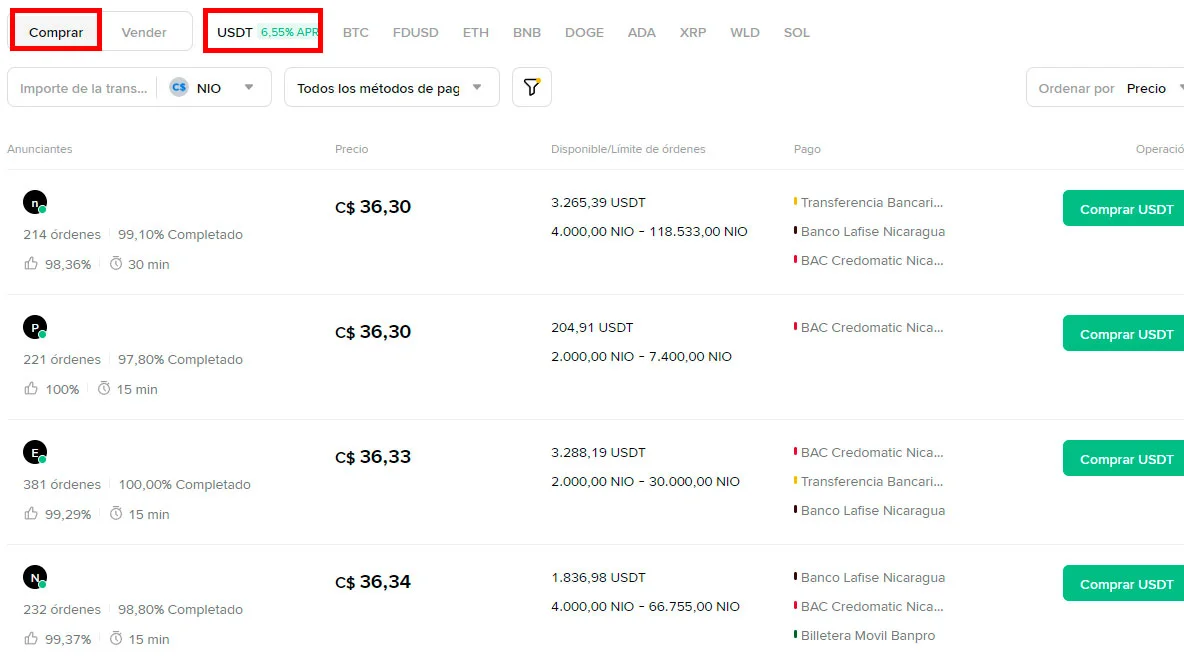Click 97,80% Completado text

coord(180,360)
